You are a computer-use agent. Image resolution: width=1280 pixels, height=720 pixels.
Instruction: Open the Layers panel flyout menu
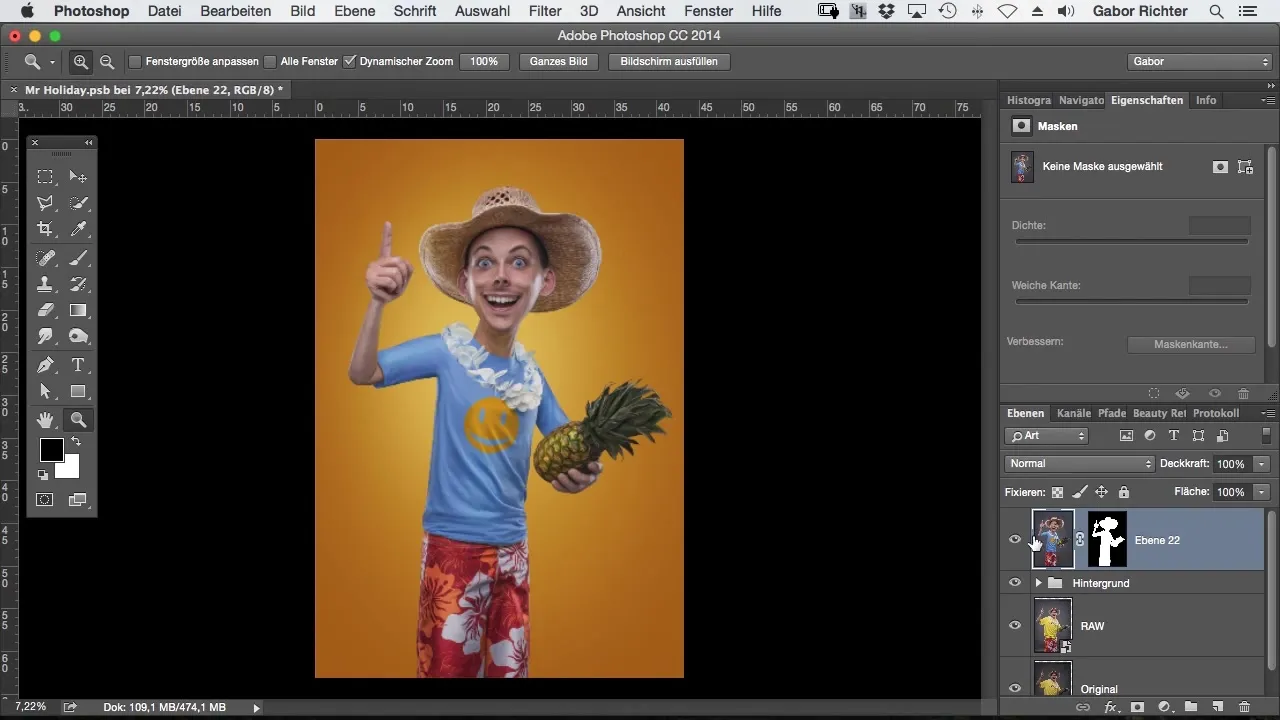[x=1268, y=413]
